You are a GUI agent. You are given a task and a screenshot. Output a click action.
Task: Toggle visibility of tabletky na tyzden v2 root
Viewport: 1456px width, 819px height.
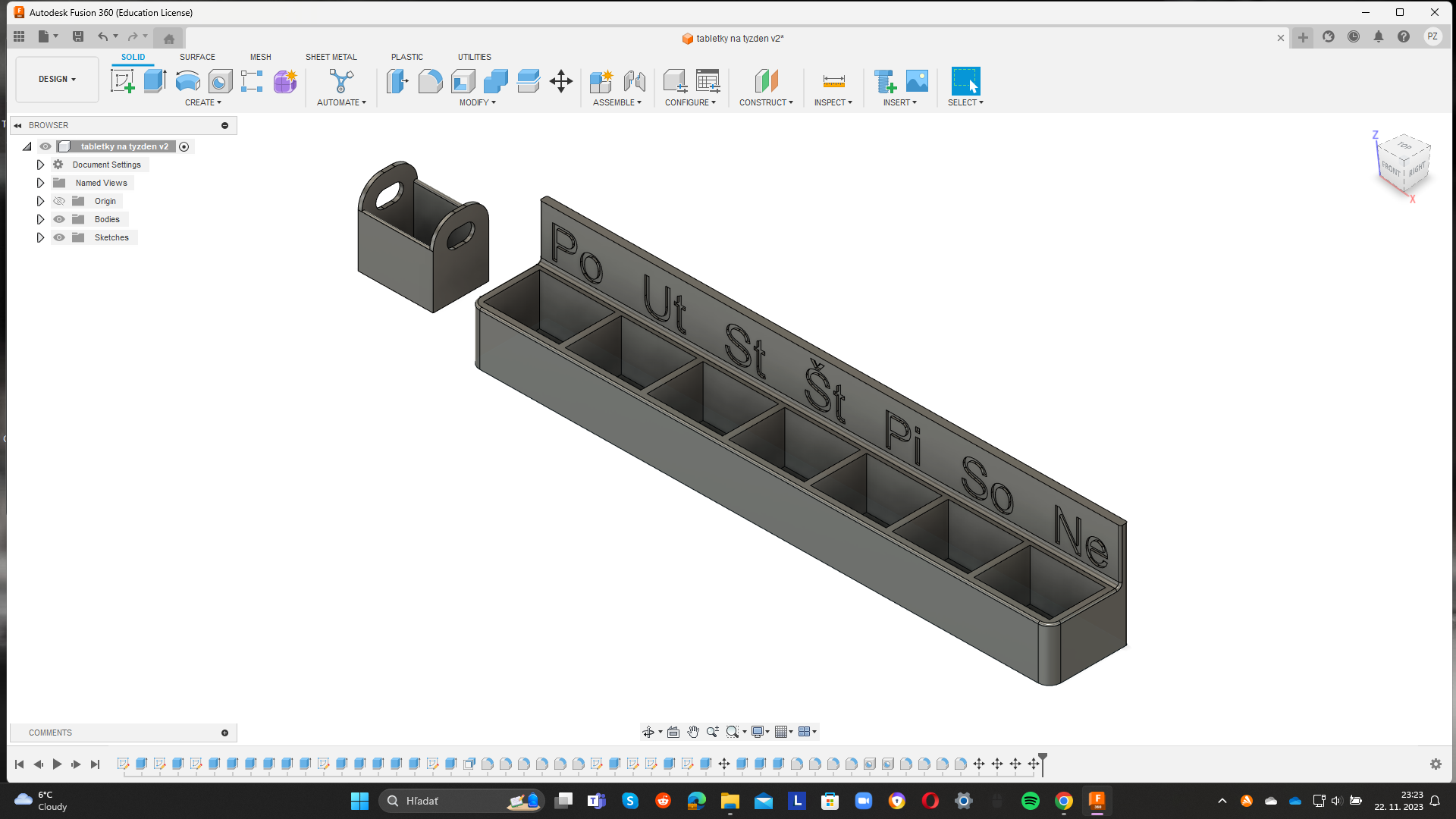click(45, 146)
